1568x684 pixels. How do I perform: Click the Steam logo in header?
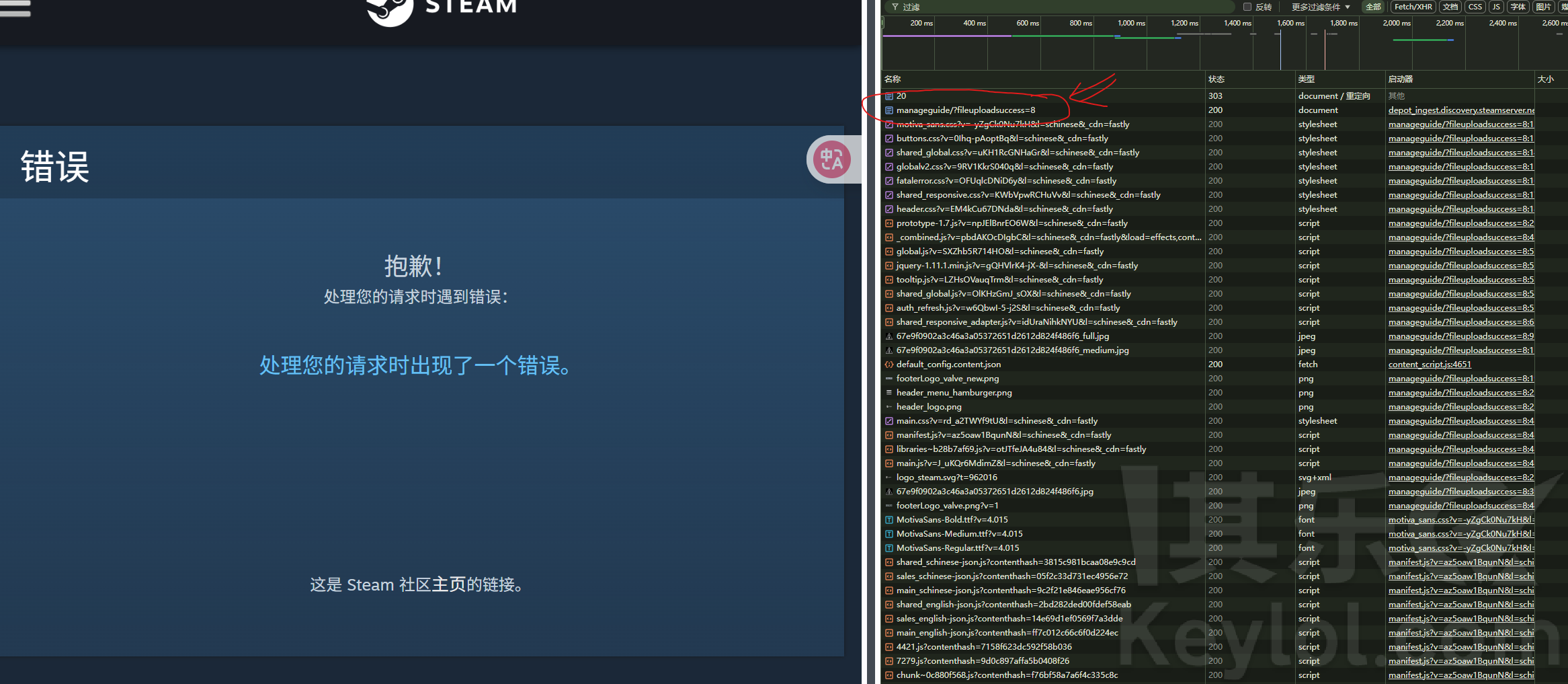(x=390, y=9)
